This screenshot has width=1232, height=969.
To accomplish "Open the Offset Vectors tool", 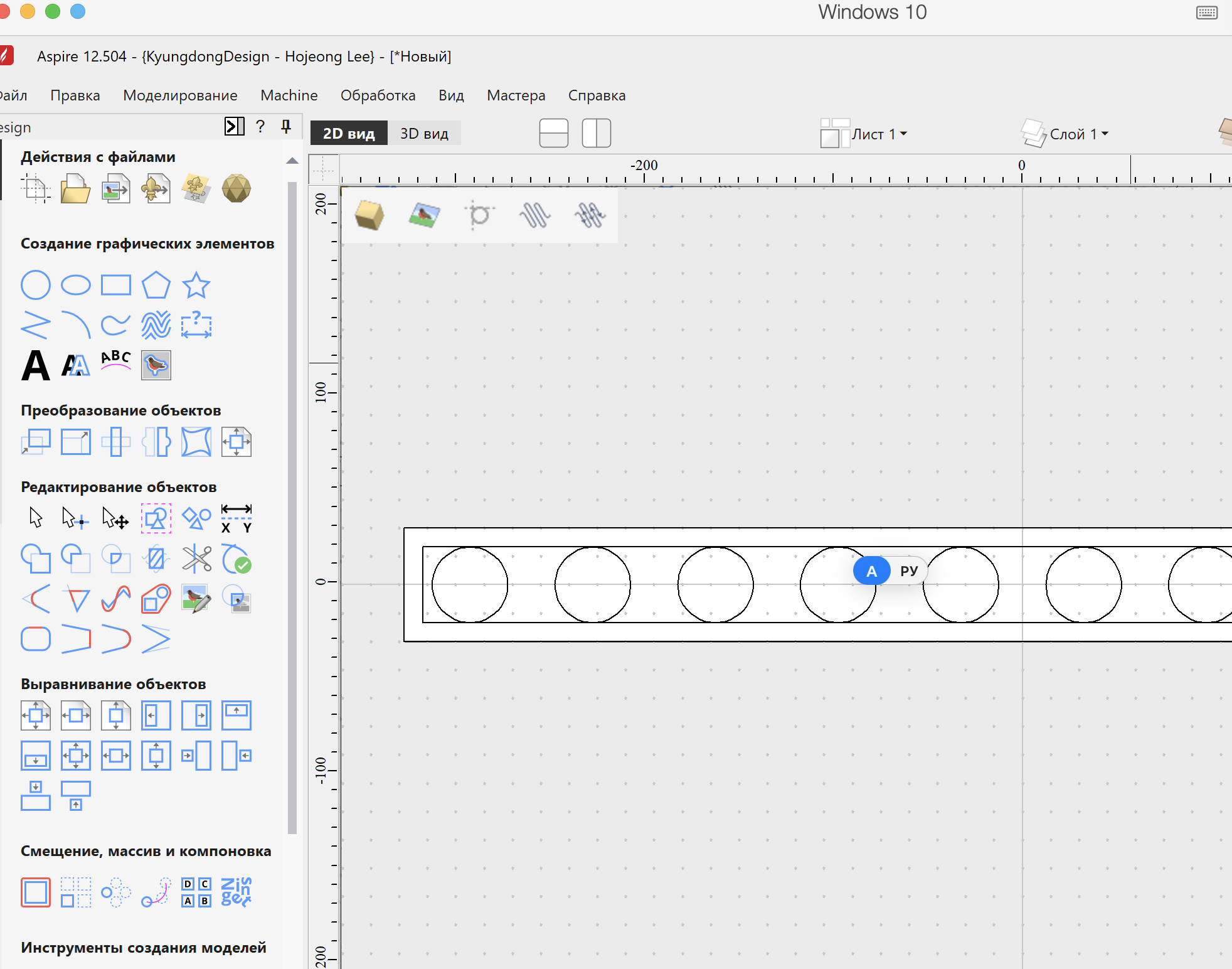I will pos(35,892).
